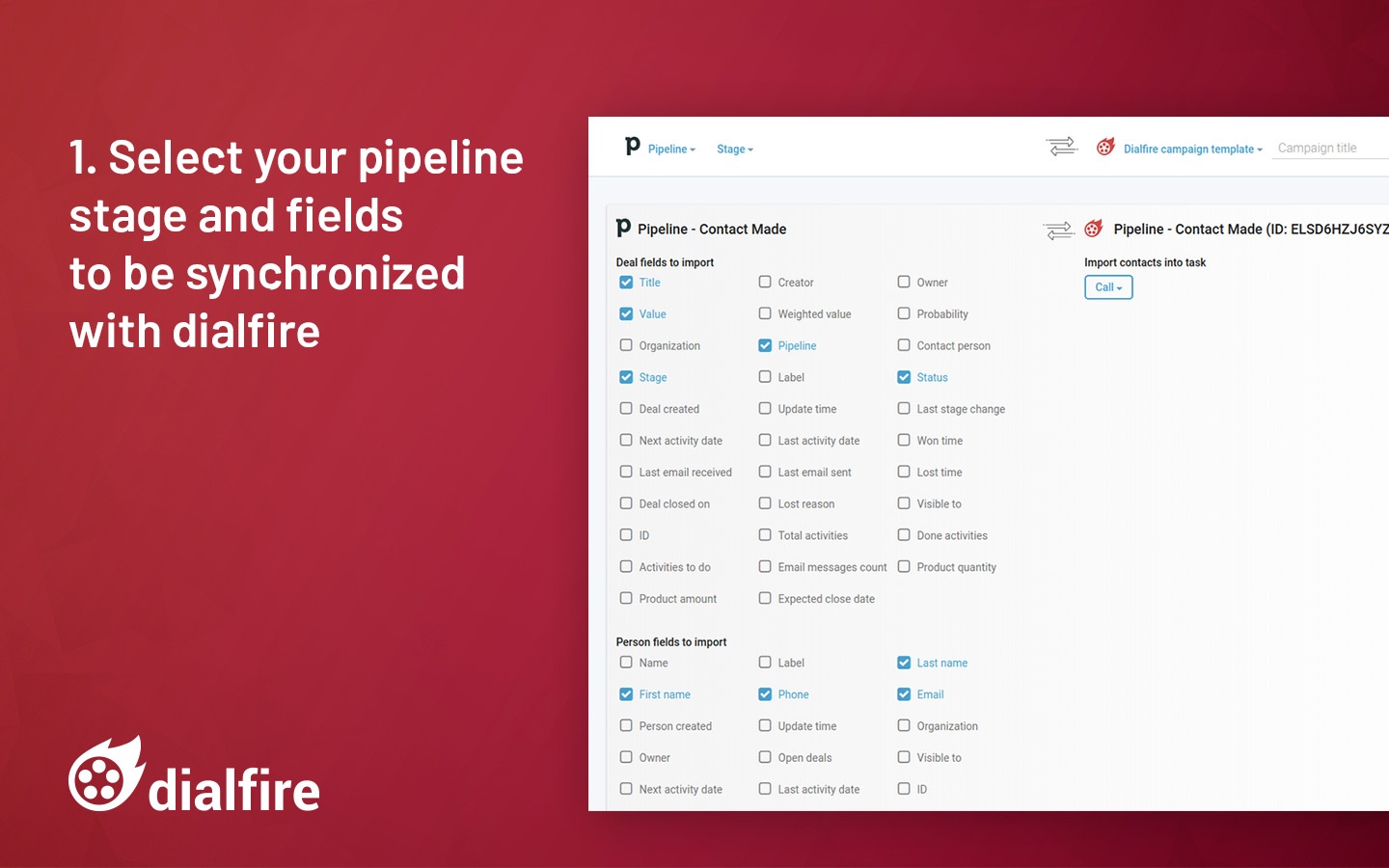Enable the Done activities checkbox

(x=904, y=535)
